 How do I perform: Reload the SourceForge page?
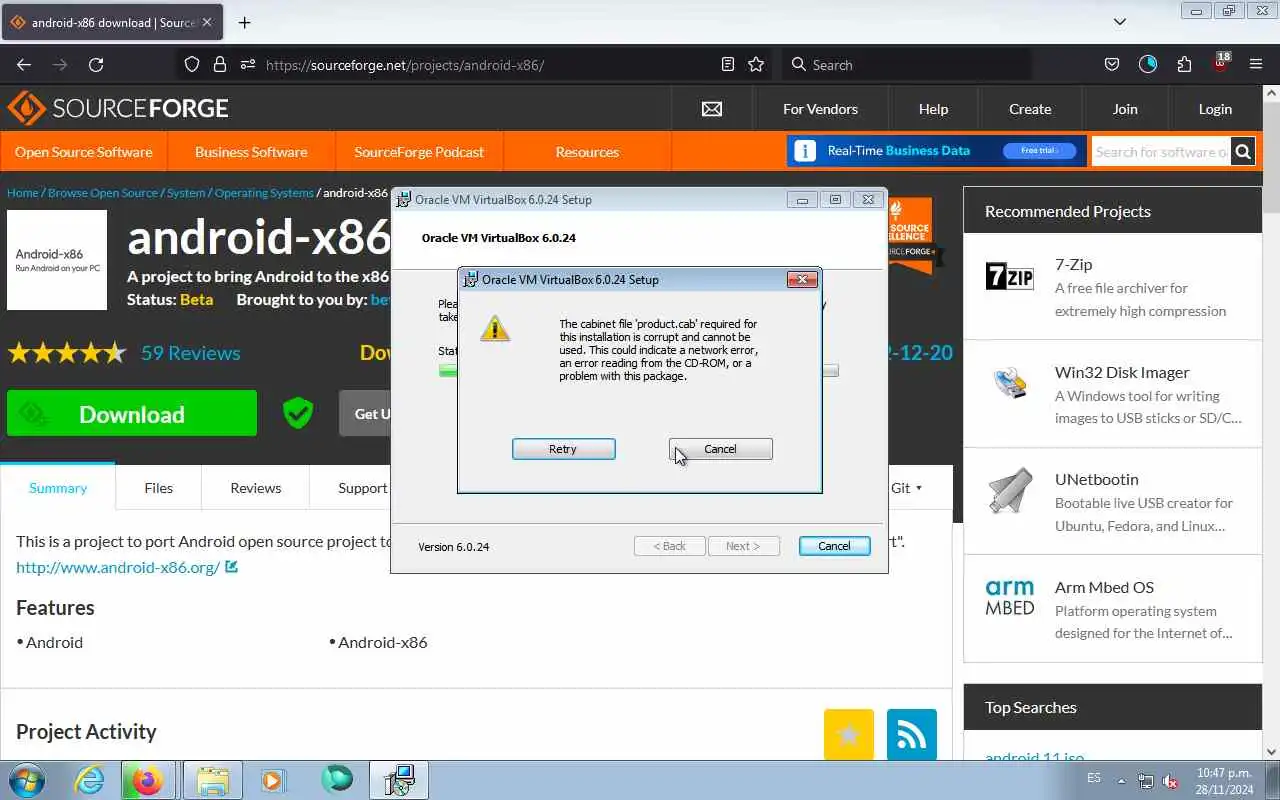pos(96,64)
